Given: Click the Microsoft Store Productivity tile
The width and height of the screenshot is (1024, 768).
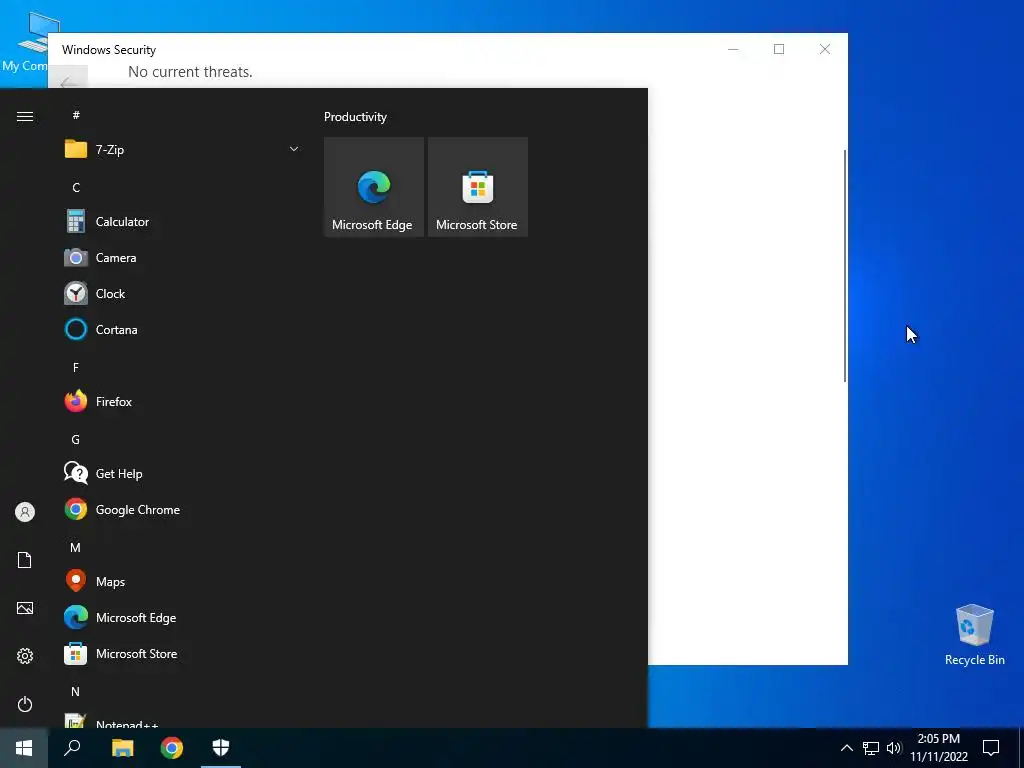Looking at the screenshot, I should [x=477, y=187].
